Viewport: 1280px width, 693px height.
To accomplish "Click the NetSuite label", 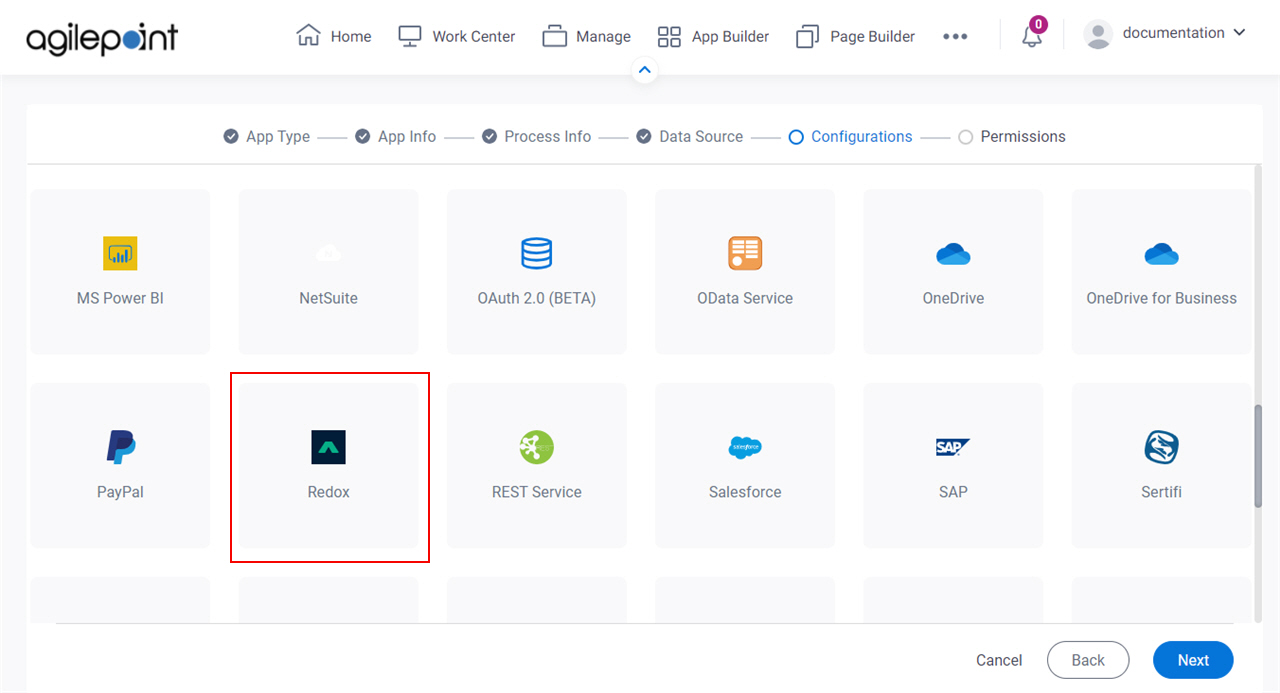I will click(328, 298).
